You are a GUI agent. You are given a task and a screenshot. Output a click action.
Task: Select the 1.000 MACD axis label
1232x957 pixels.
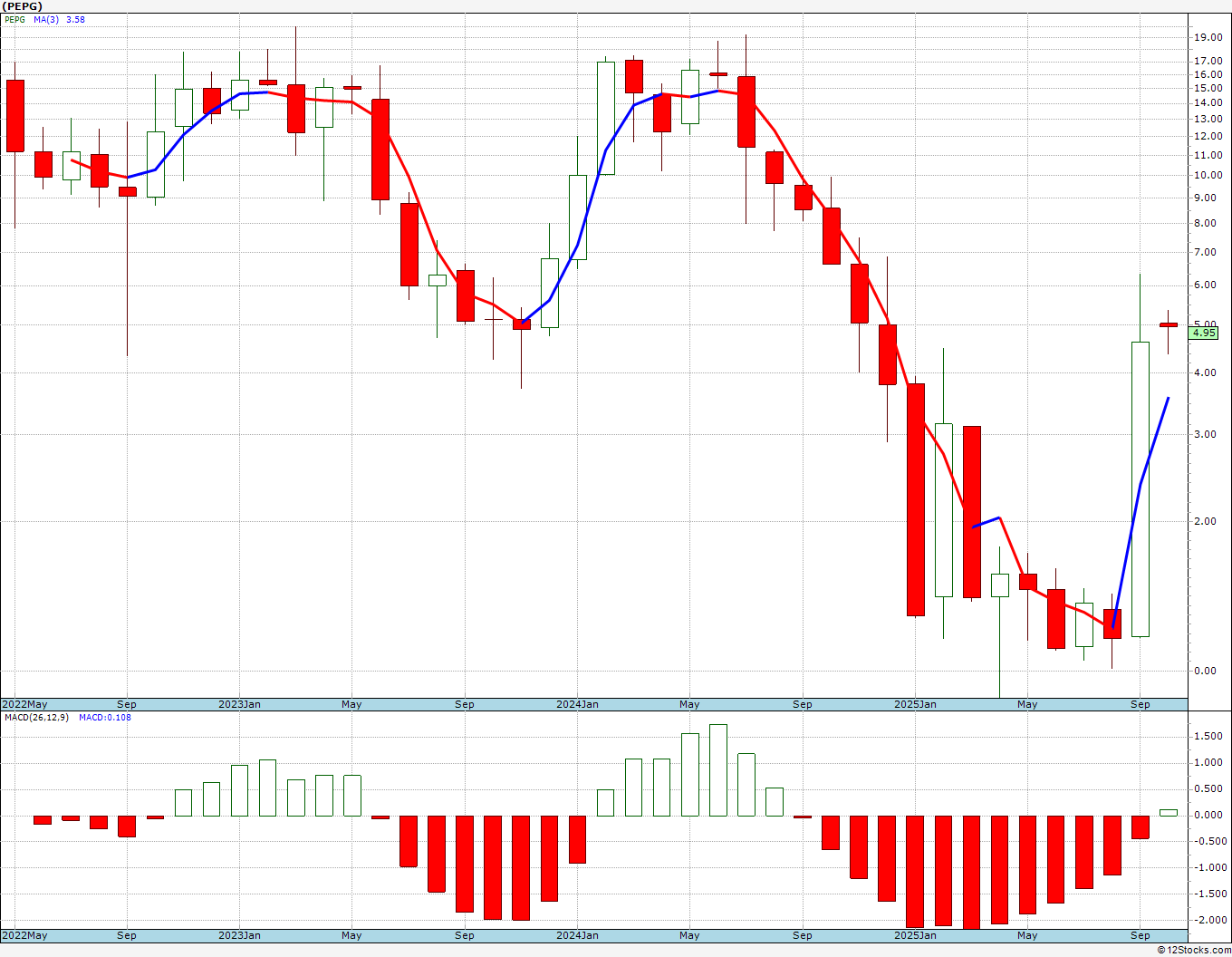coord(1210,763)
